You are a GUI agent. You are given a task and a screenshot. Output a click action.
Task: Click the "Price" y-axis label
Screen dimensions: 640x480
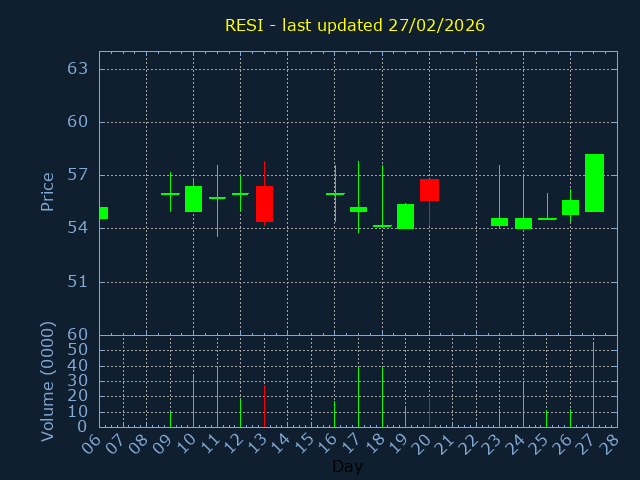tap(47, 191)
